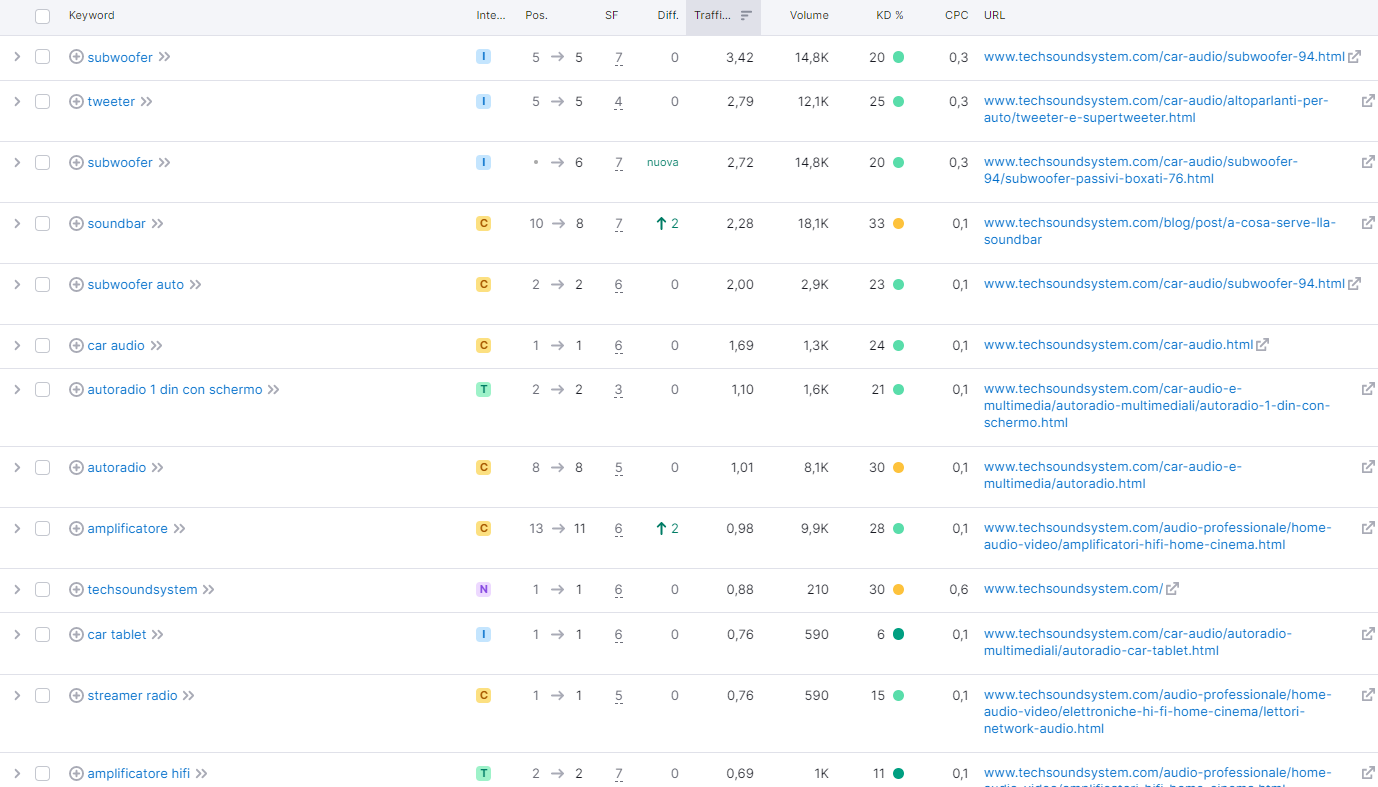Check the box for the tweeter row
Screen dimensions: 1378x787
42,101
